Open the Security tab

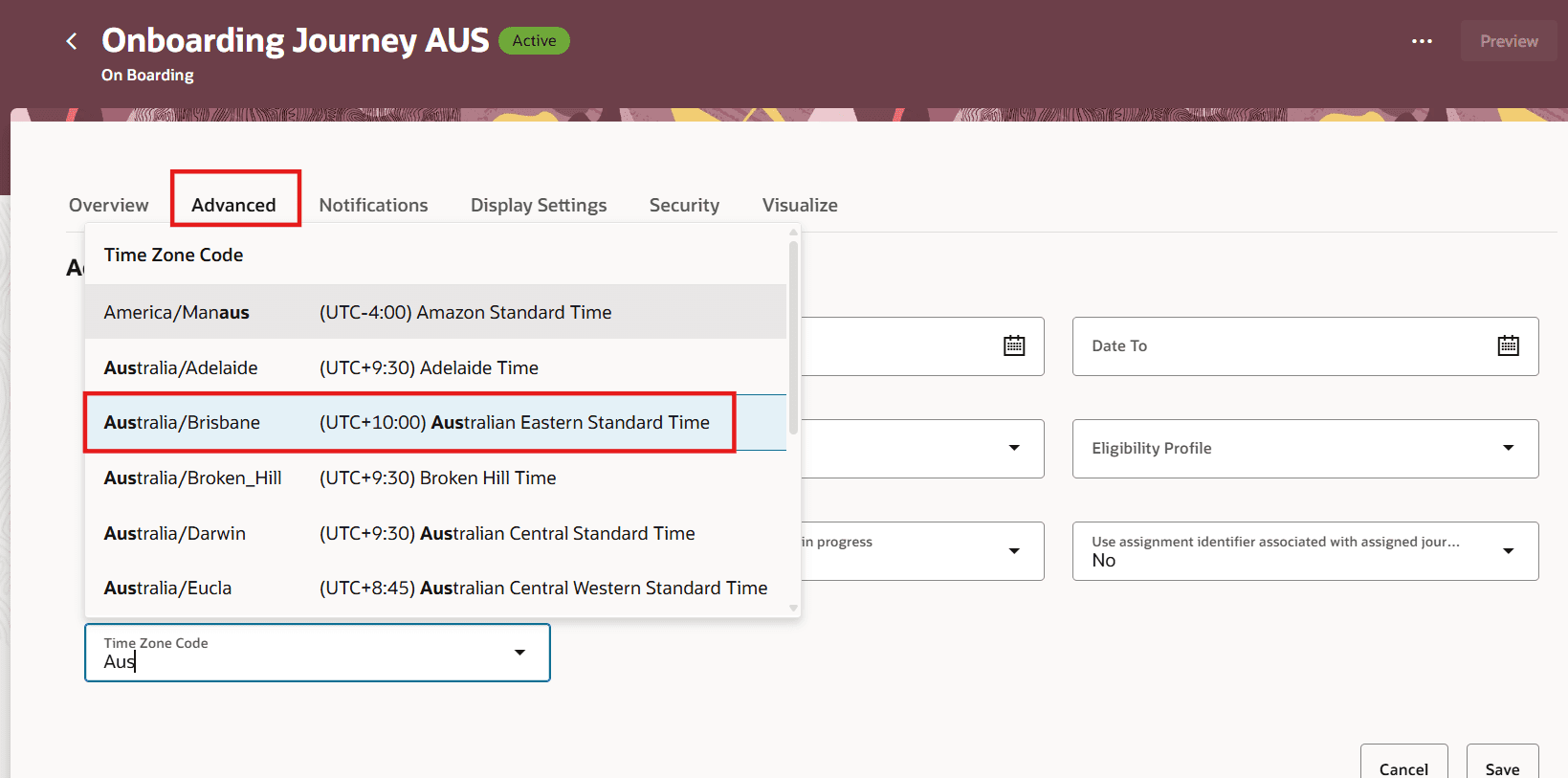(684, 205)
